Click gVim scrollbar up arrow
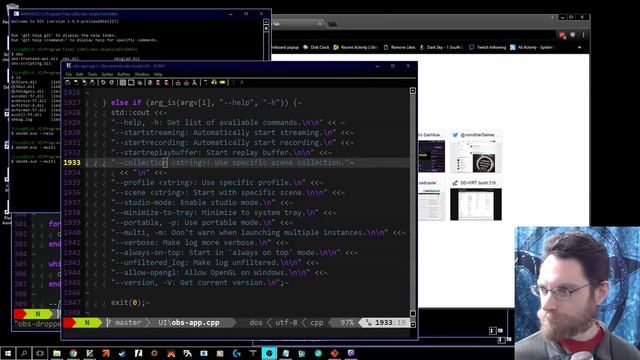This screenshot has width=640, height=360. pos(413,91)
